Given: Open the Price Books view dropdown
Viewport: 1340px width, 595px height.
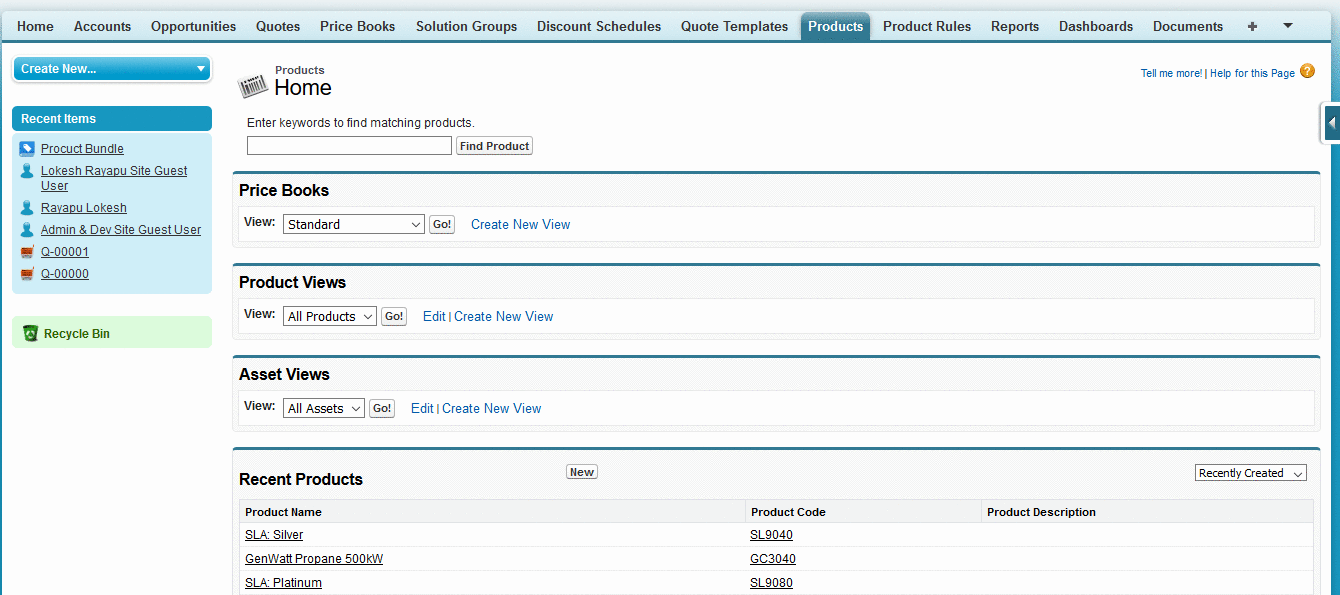Looking at the screenshot, I should pos(354,225).
